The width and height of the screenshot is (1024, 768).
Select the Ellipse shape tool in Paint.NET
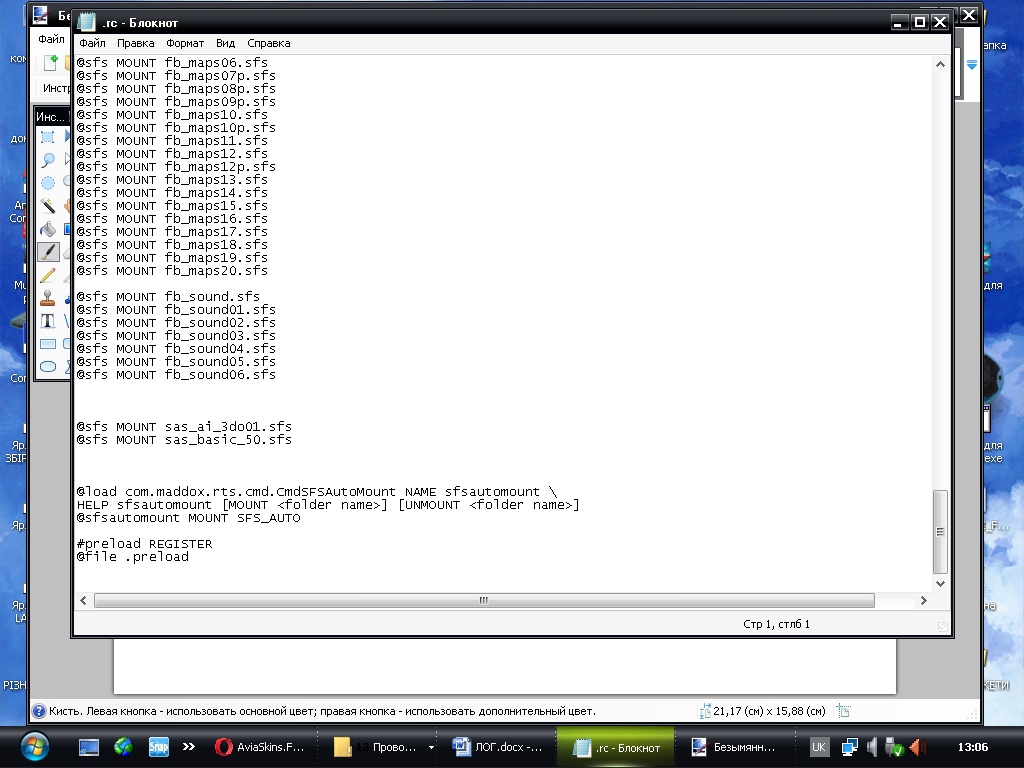[x=48, y=366]
